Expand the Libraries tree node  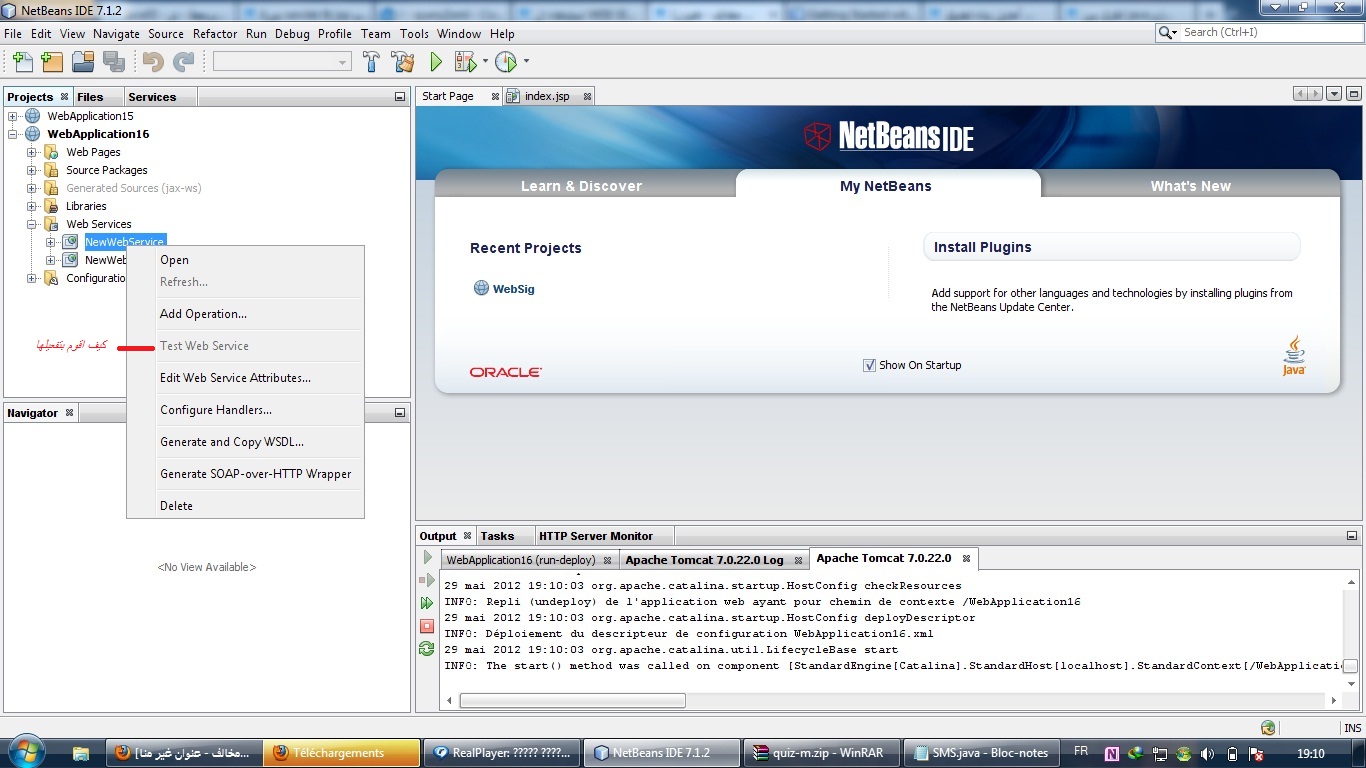click(32, 206)
